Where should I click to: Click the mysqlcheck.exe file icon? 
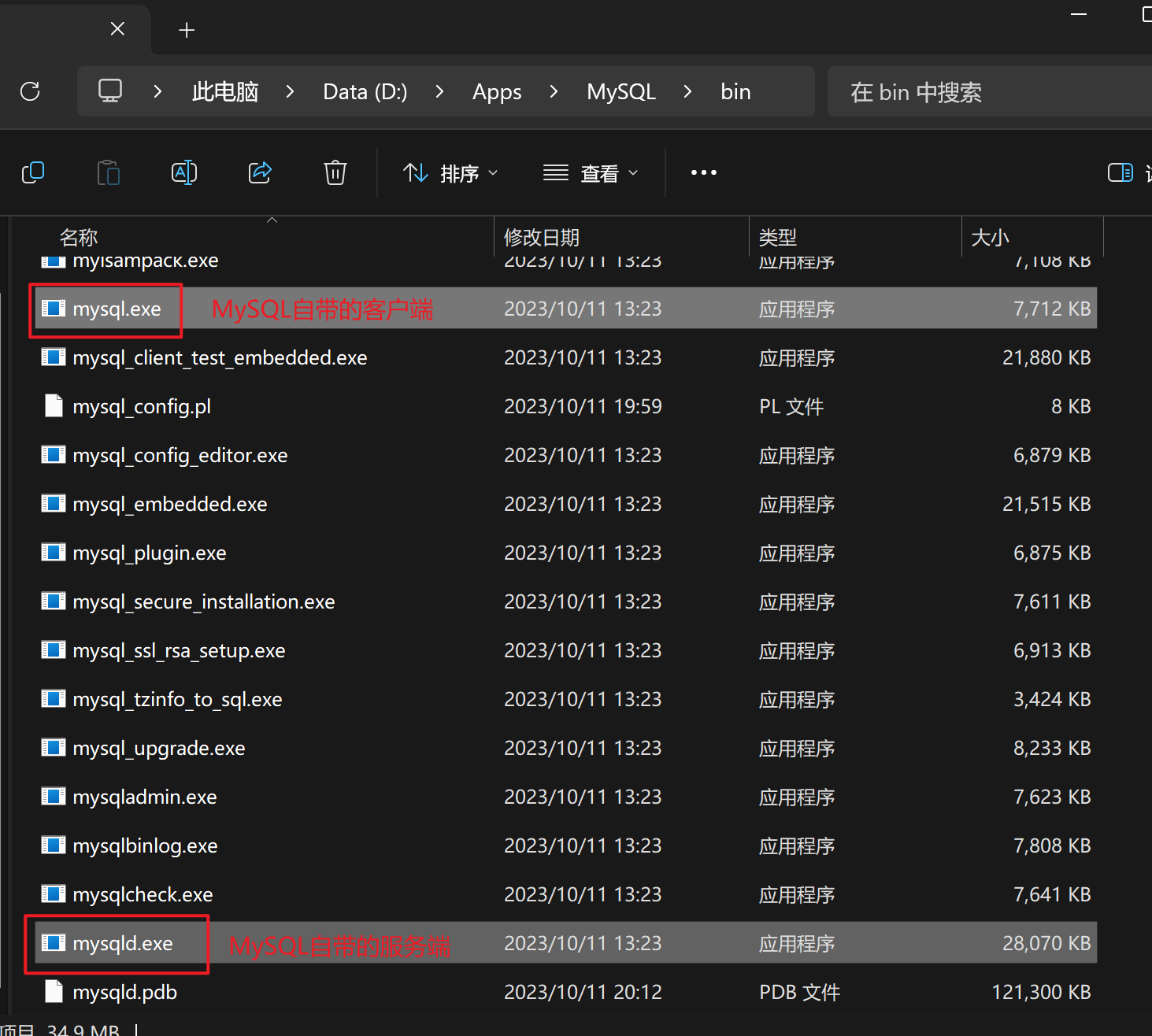pyautogui.click(x=54, y=894)
